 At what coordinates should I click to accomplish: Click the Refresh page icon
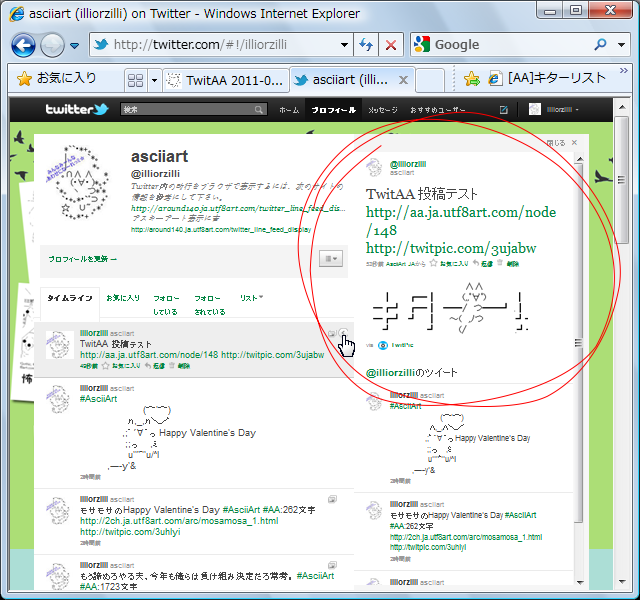(366, 44)
